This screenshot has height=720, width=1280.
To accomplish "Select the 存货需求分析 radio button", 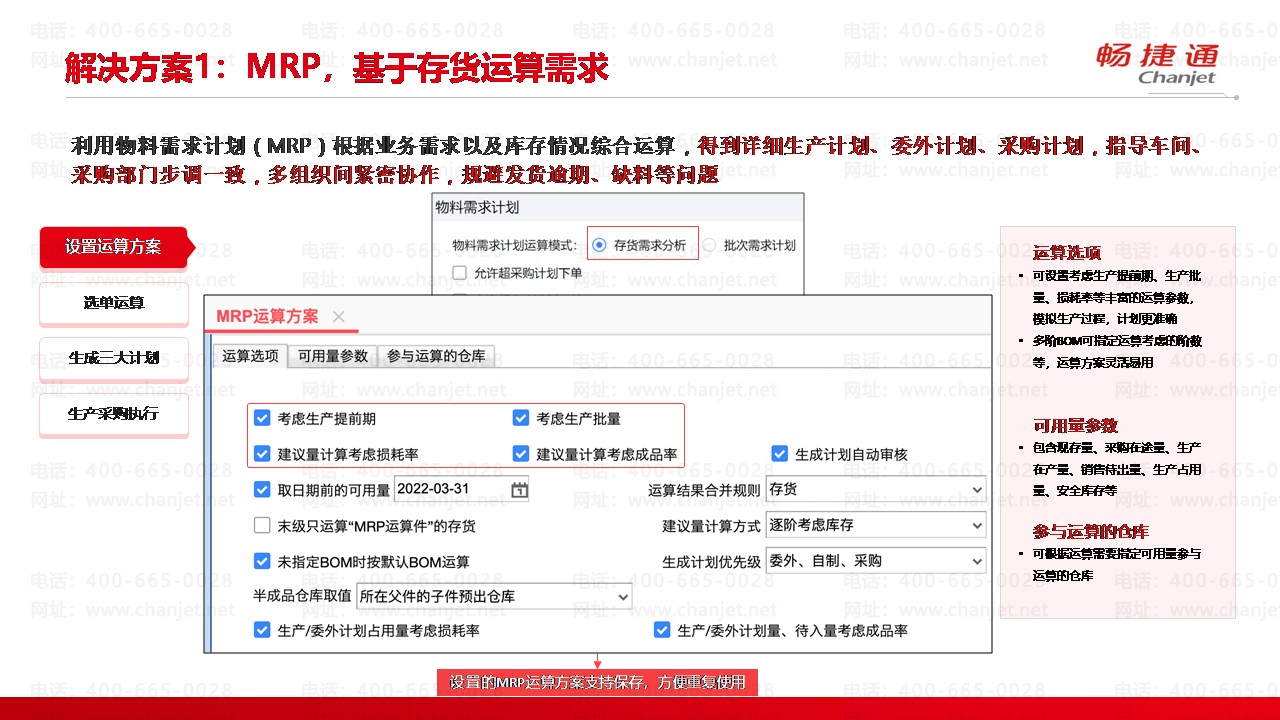I will point(599,245).
